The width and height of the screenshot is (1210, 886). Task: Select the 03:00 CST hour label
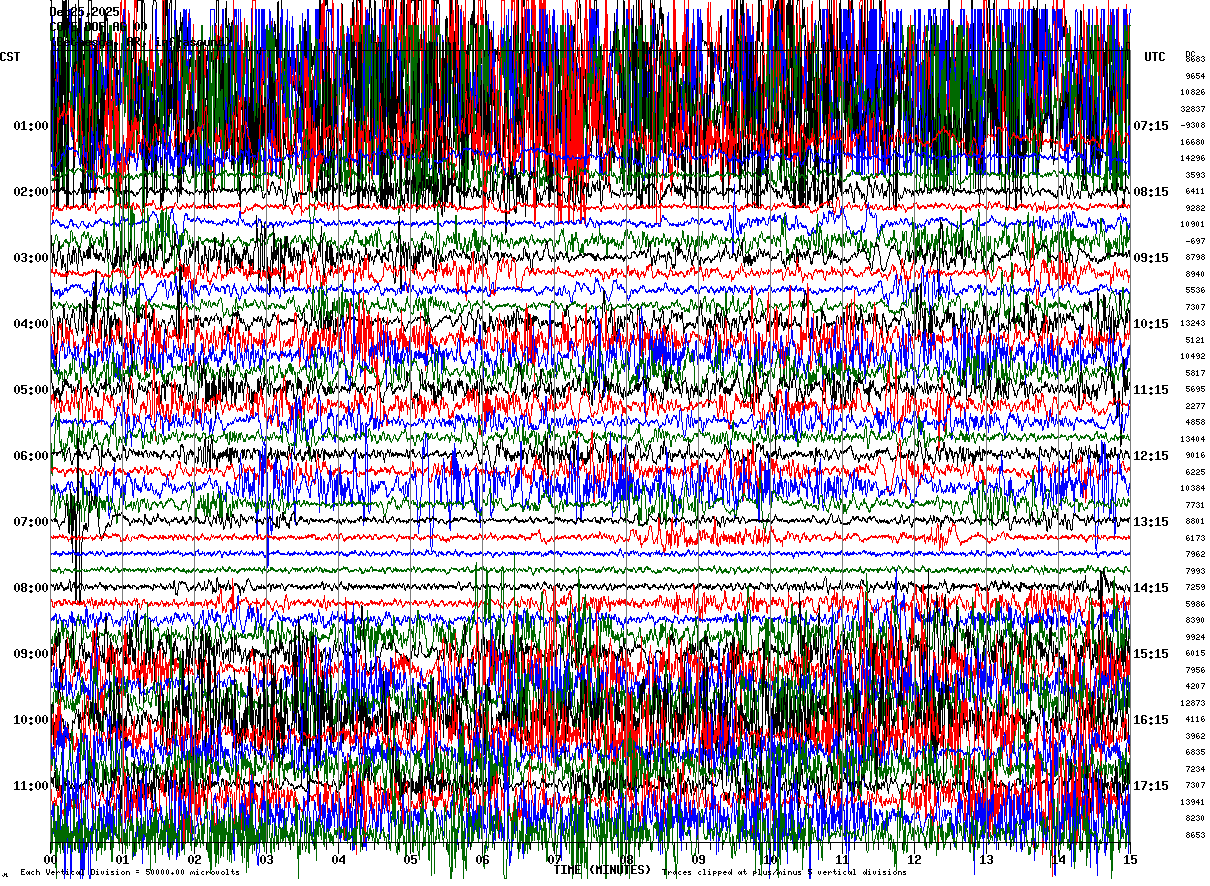31,258
